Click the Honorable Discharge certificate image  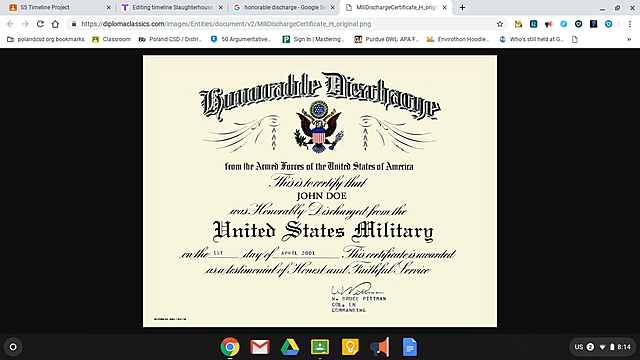tap(320, 191)
